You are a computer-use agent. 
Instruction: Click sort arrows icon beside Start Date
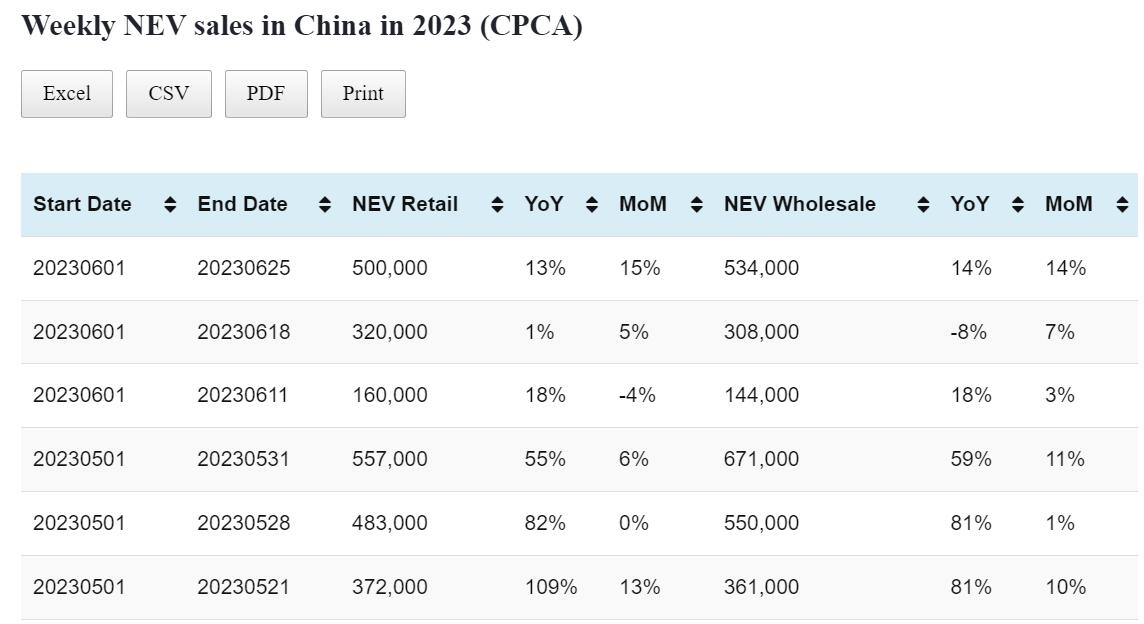(170, 205)
